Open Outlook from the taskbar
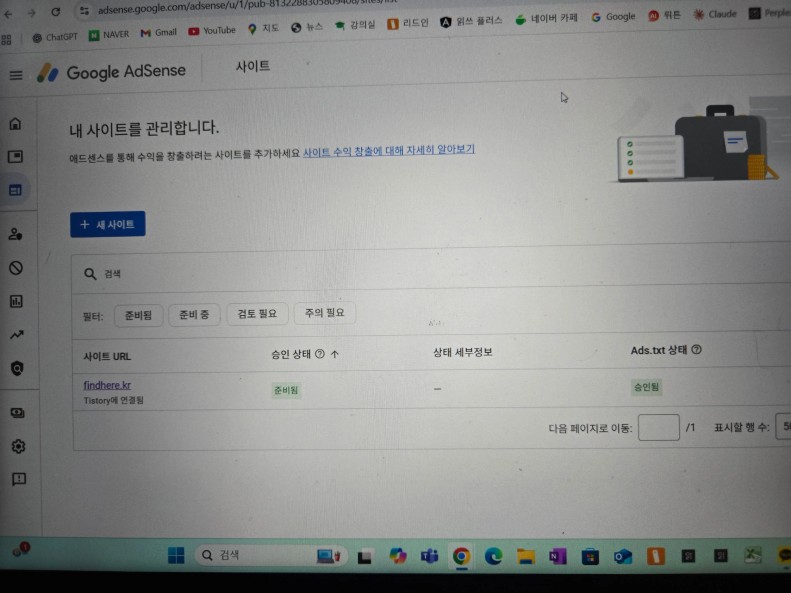The image size is (791, 593). point(623,557)
